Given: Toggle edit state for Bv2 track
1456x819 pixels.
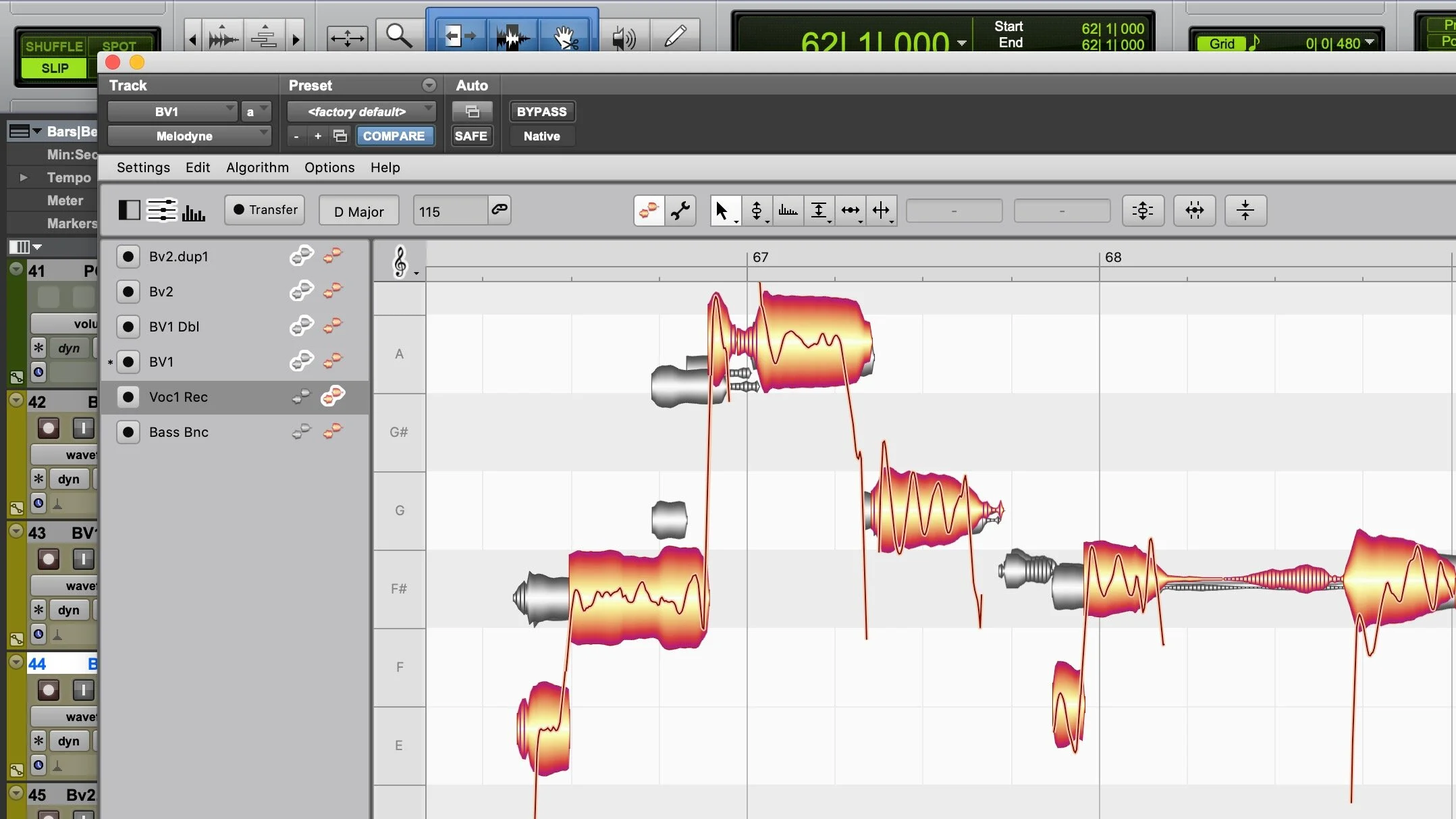Looking at the screenshot, I should (333, 291).
